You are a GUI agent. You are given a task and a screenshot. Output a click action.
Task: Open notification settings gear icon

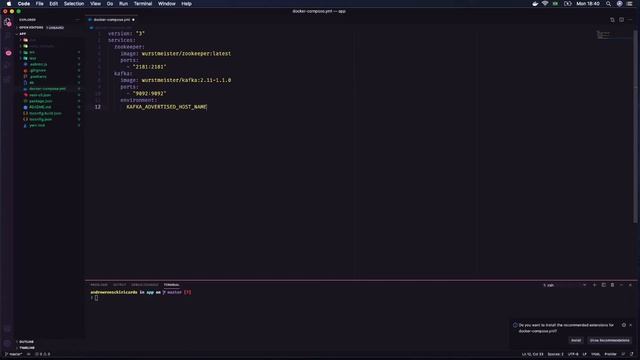[x=624, y=325]
